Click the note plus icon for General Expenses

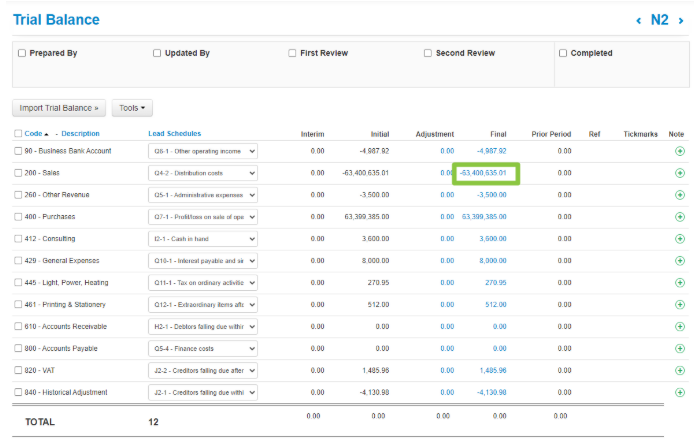(680, 261)
